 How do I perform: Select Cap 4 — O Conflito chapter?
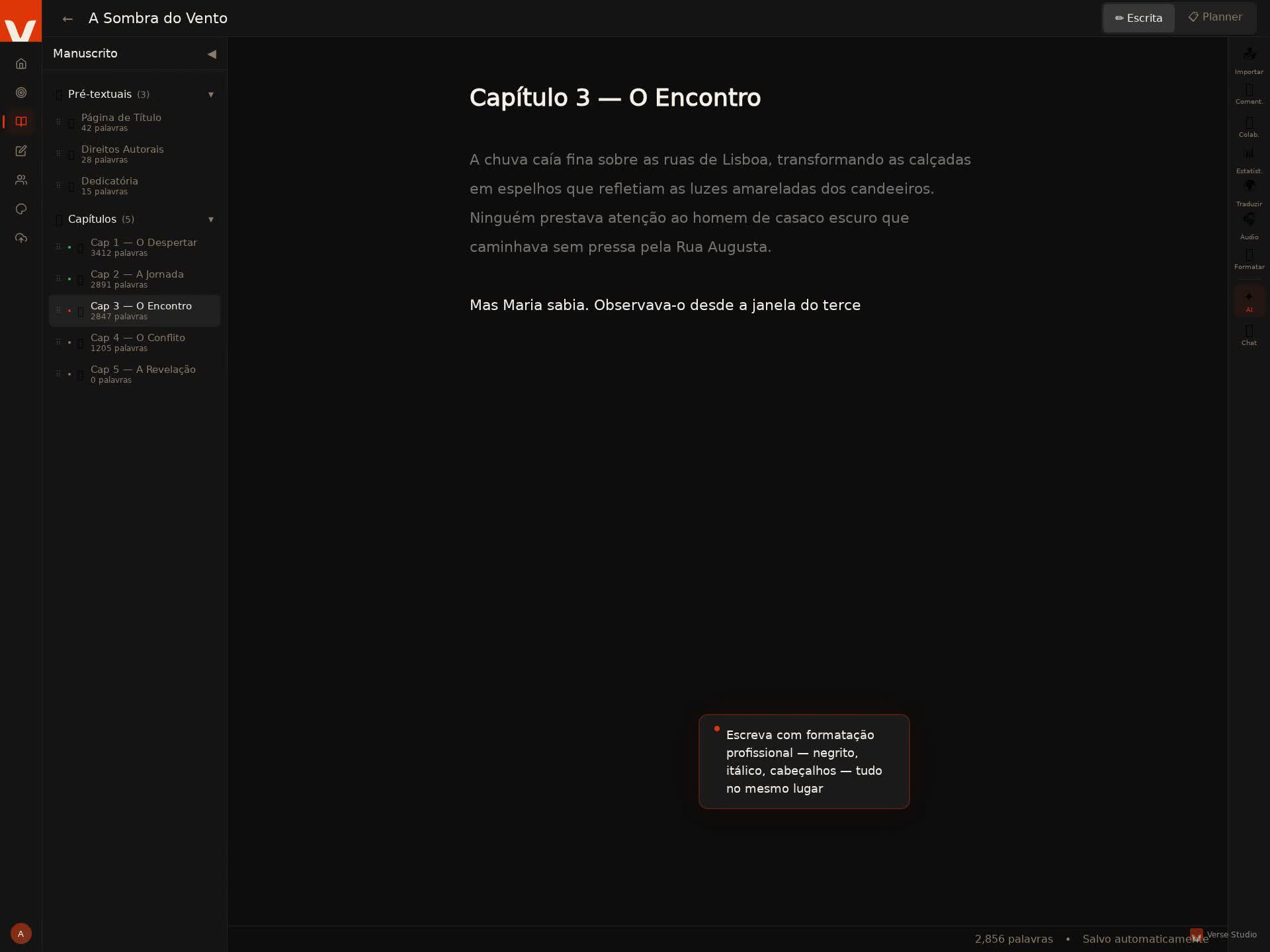coord(138,342)
